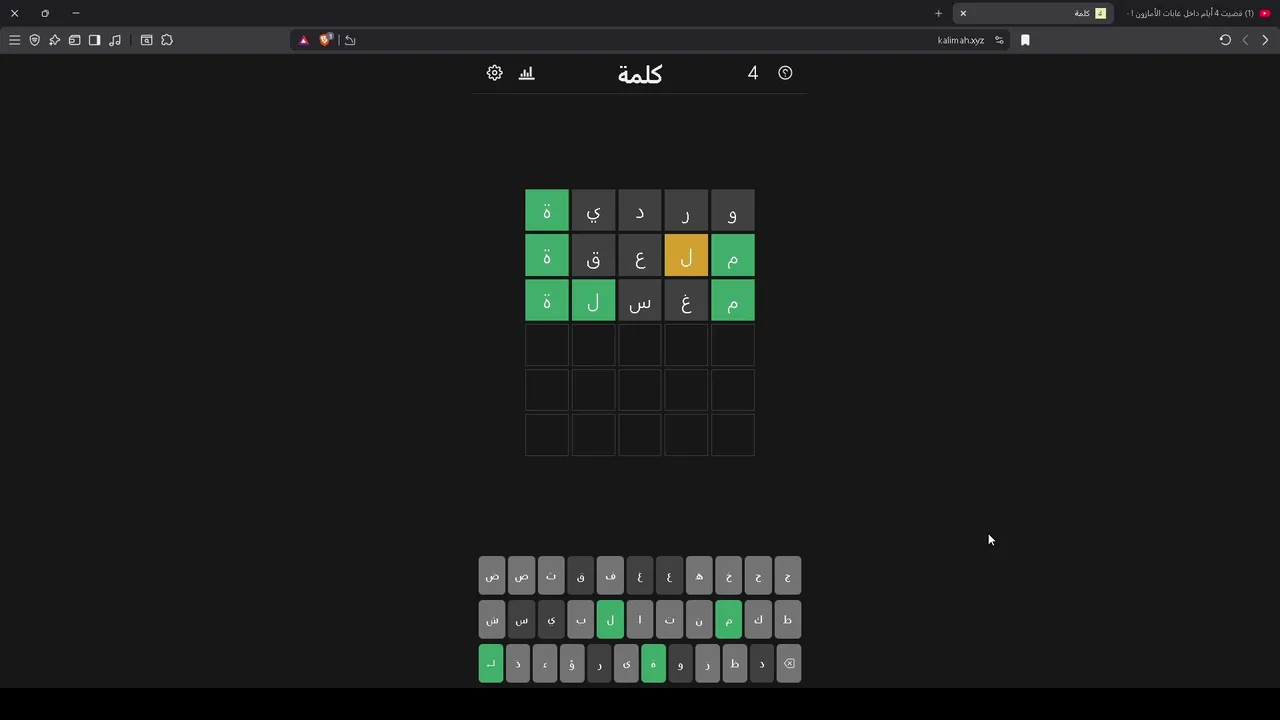Open the music note playlist icon
This screenshot has height=720, width=1280.
(x=115, y=40)
